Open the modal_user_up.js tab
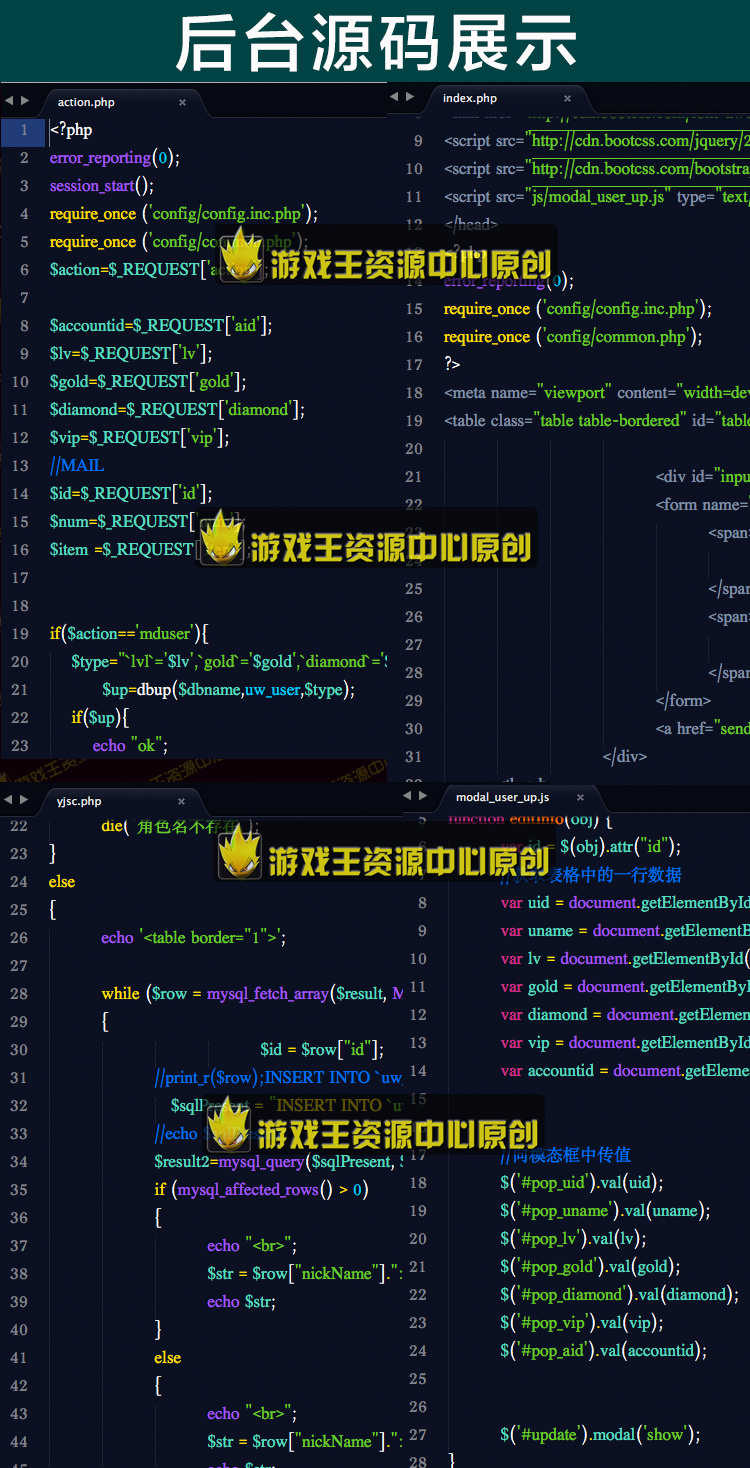 [502, 797]
